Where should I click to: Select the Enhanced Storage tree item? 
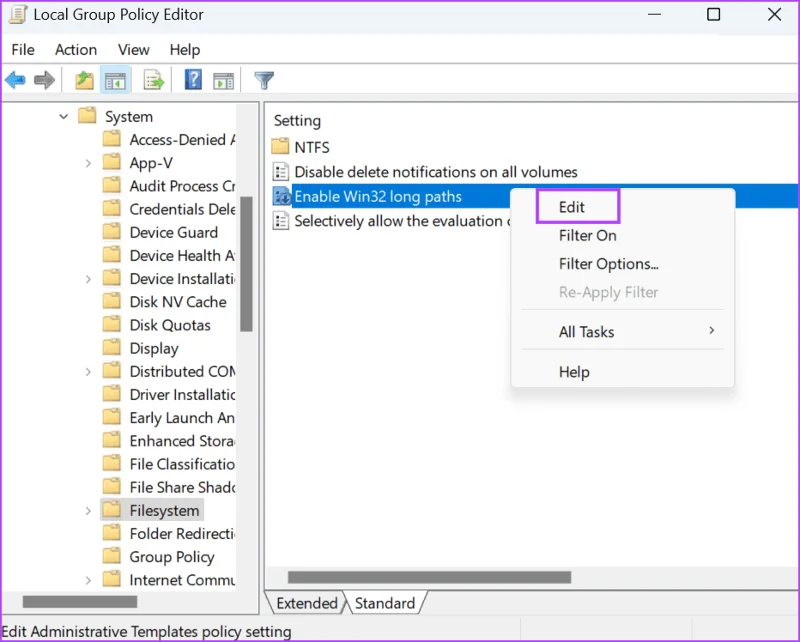182,440
